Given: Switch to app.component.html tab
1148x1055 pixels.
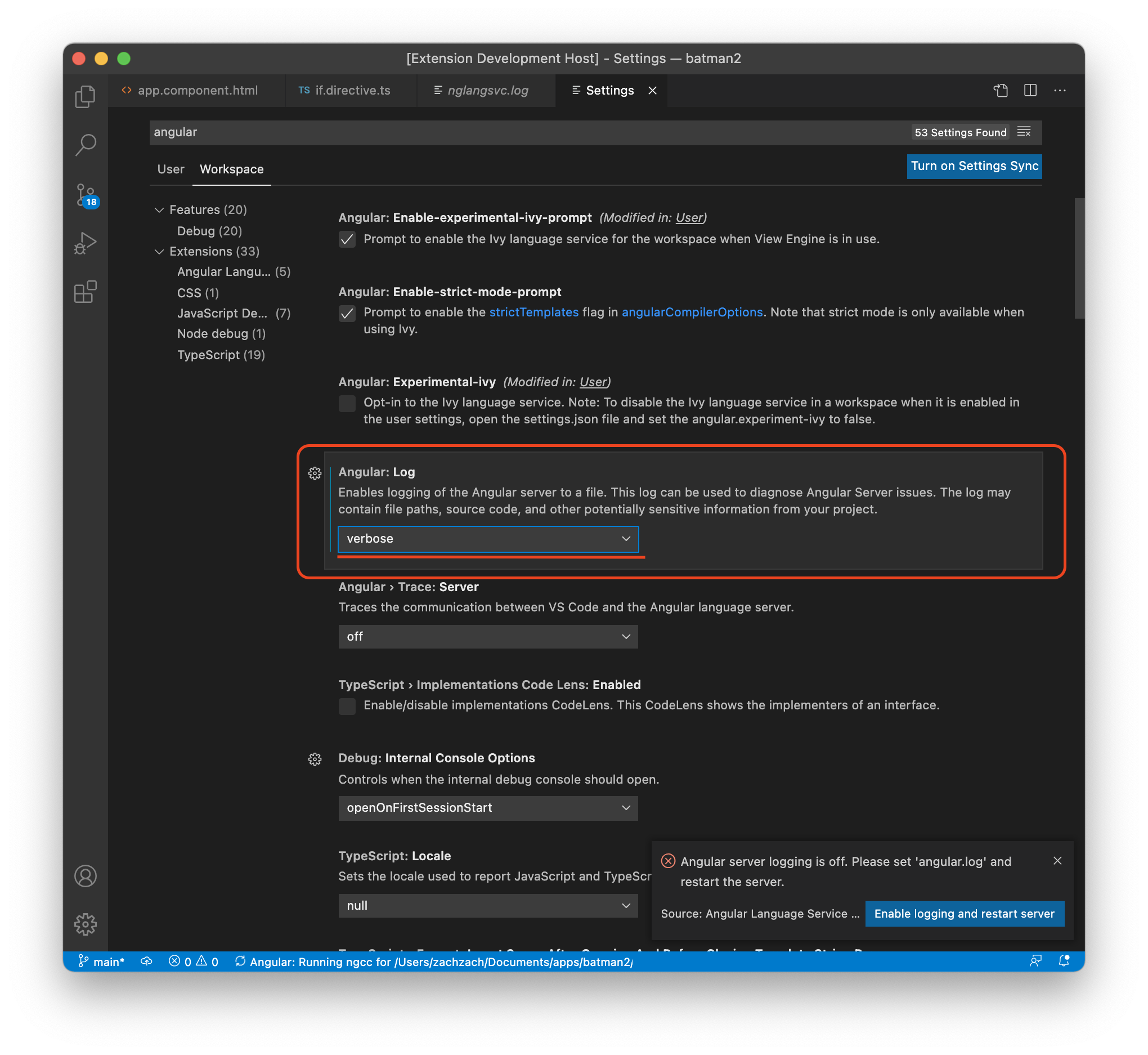Looking at the screenshot, I should pos(196,91).
